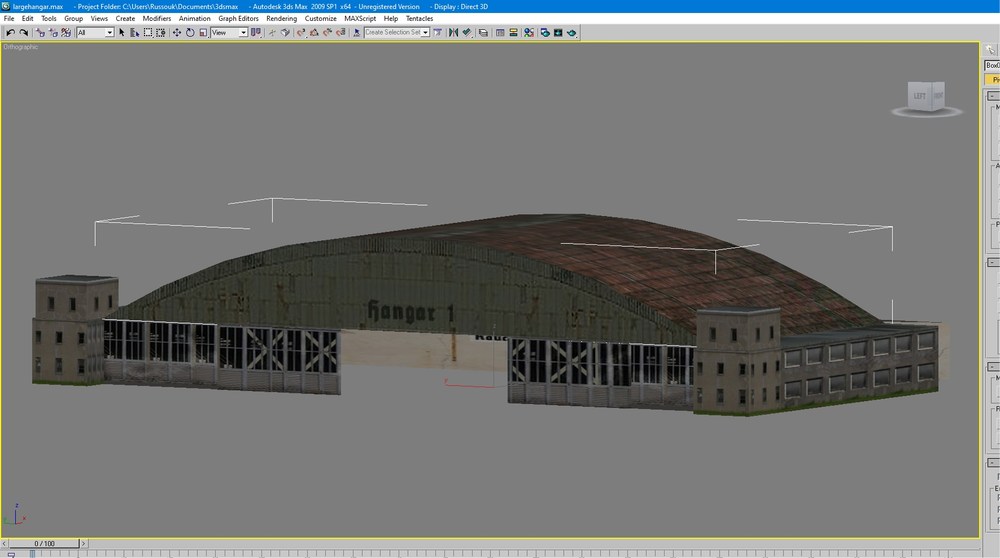Screen dimensions: 1000x558
Task: Click the 0 / 100 time slider
Action: tap(44, 543)
